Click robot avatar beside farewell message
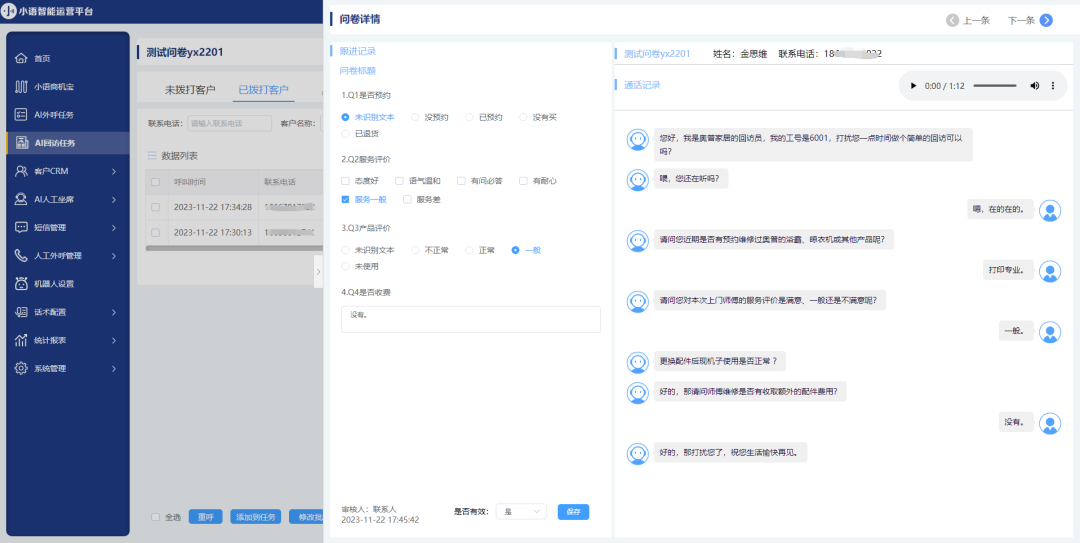Screen dimensions: 1080x543 637,453
